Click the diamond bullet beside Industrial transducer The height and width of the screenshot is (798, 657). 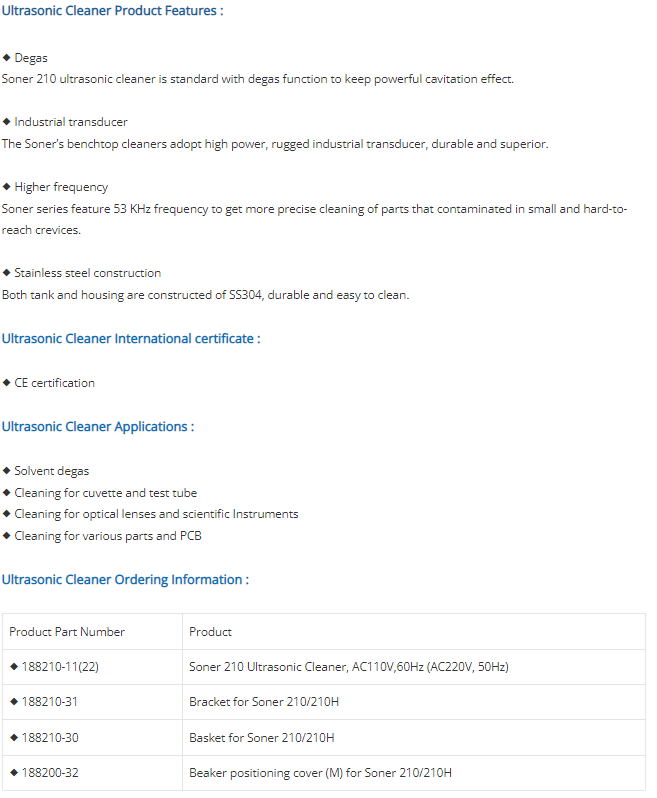coord(6,122)
